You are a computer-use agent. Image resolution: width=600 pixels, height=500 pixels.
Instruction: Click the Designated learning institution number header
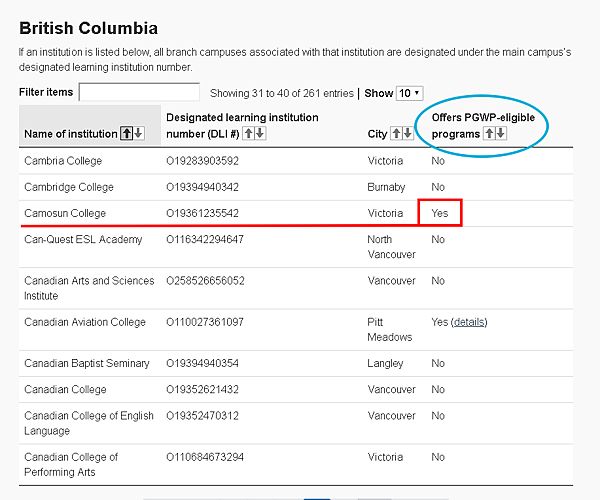242,125
